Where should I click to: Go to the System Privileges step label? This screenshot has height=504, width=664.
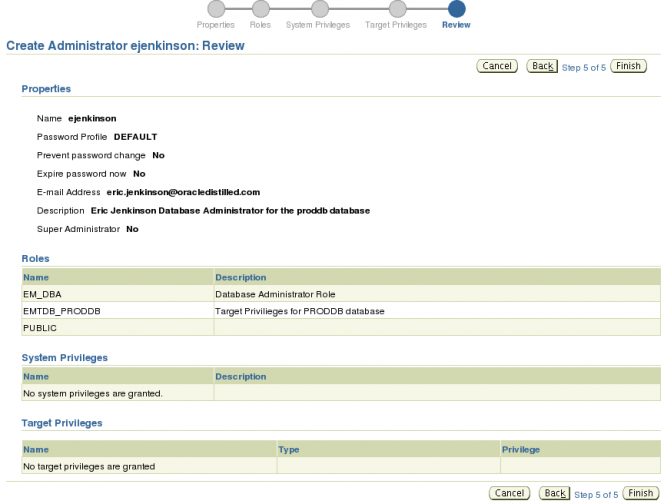click(x=318, y=25)
